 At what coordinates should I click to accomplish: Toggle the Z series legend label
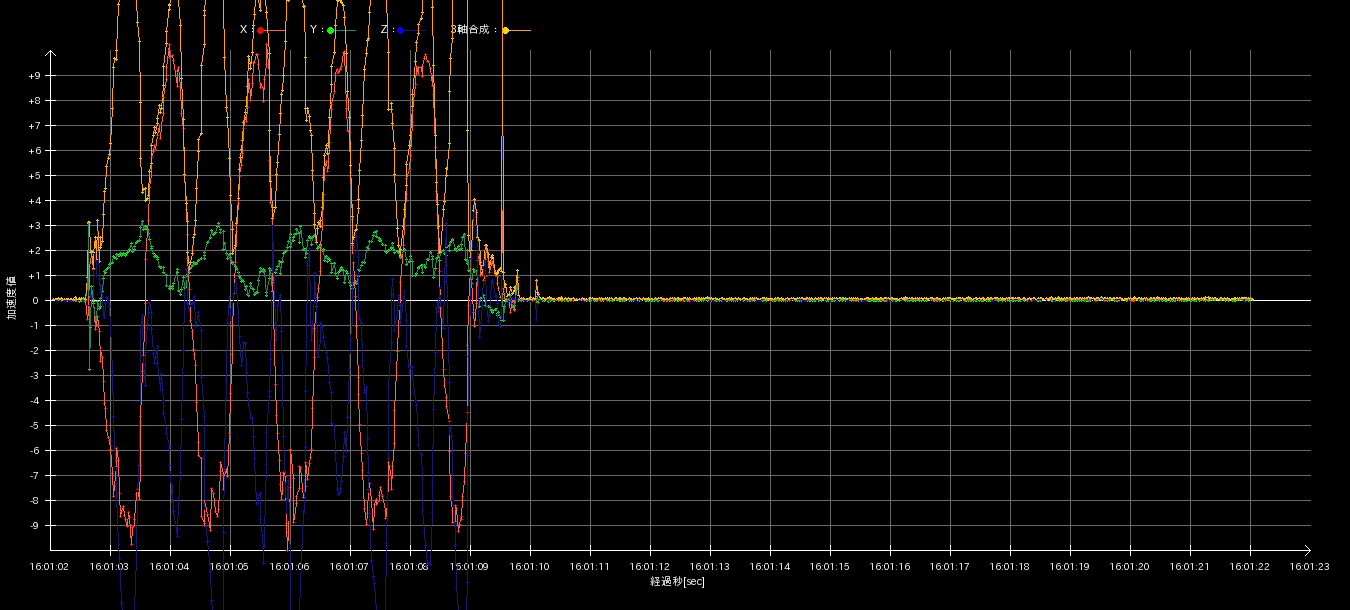pos(385,30)
